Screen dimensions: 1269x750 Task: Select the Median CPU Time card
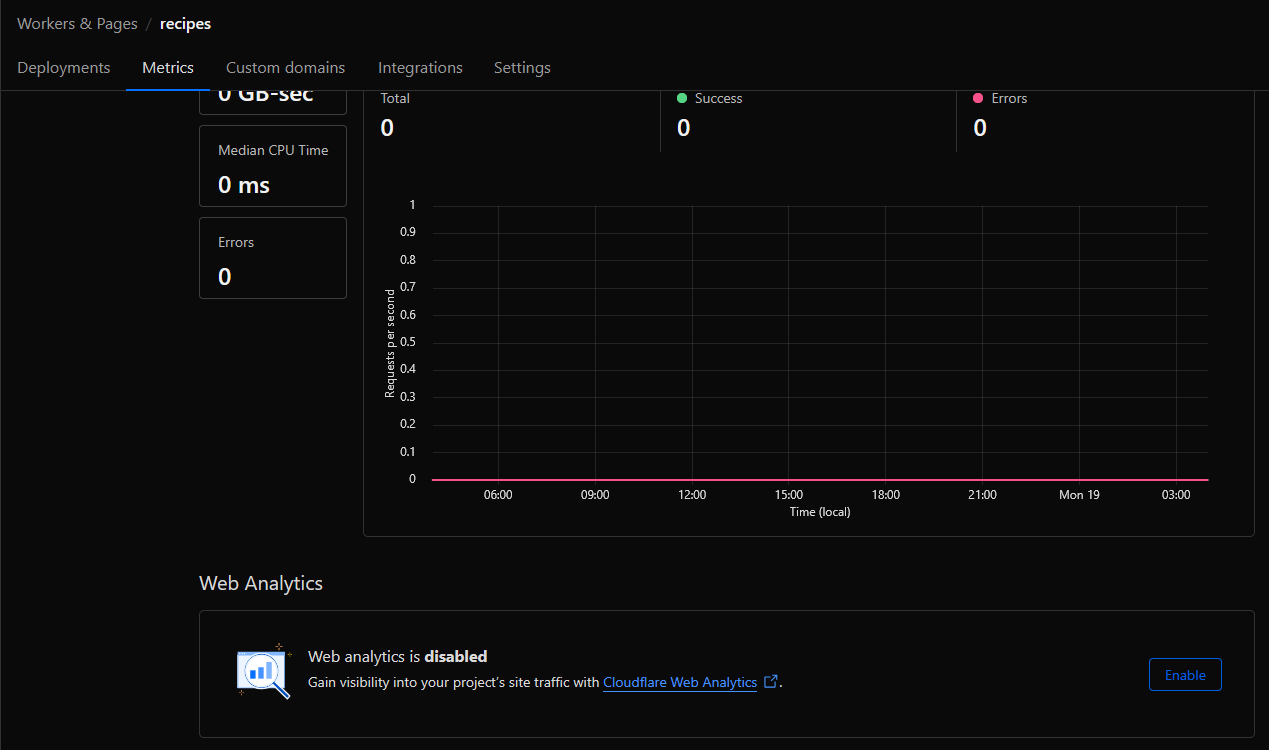(x=273, y=166)
